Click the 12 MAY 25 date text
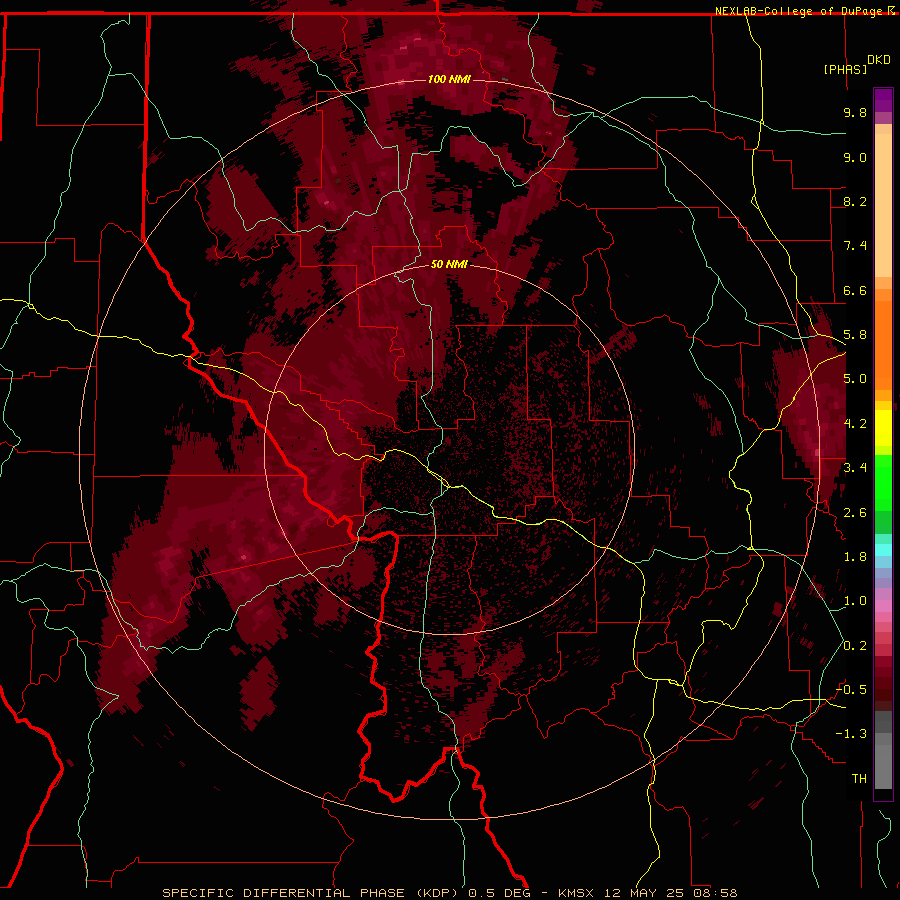This screenshot has height=900, width=900. pyautogui.click(x=642, y=893)
